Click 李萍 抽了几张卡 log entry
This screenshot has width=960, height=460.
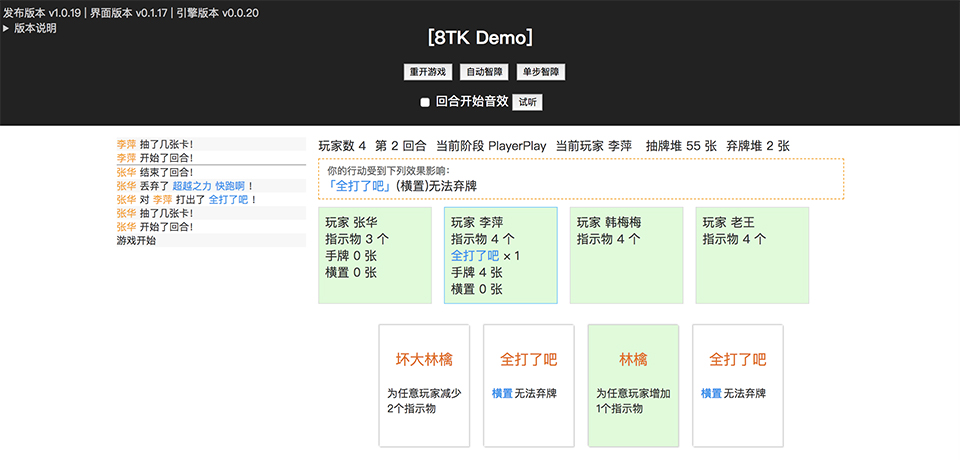[x=211, y=145]
